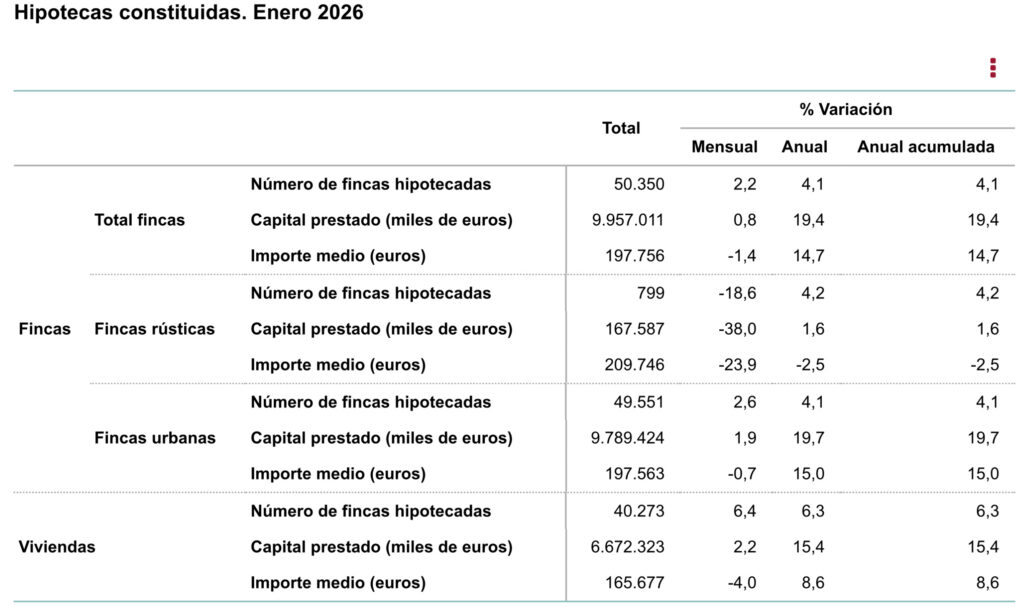Click the "Total fincas" row header
Viewport: 1024px width, 609px height.
(139, 220)
